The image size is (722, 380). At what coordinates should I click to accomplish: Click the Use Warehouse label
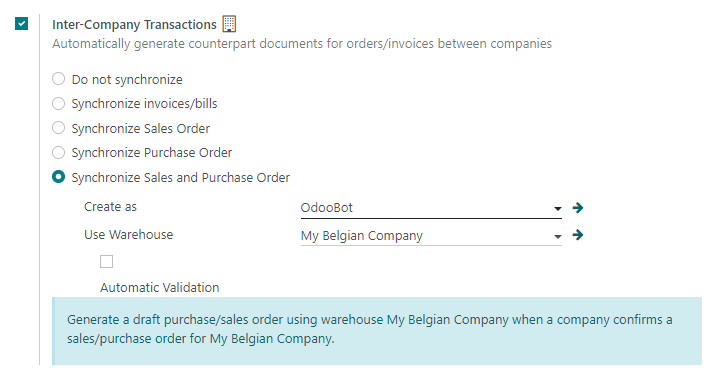click(x=128, y=235)
